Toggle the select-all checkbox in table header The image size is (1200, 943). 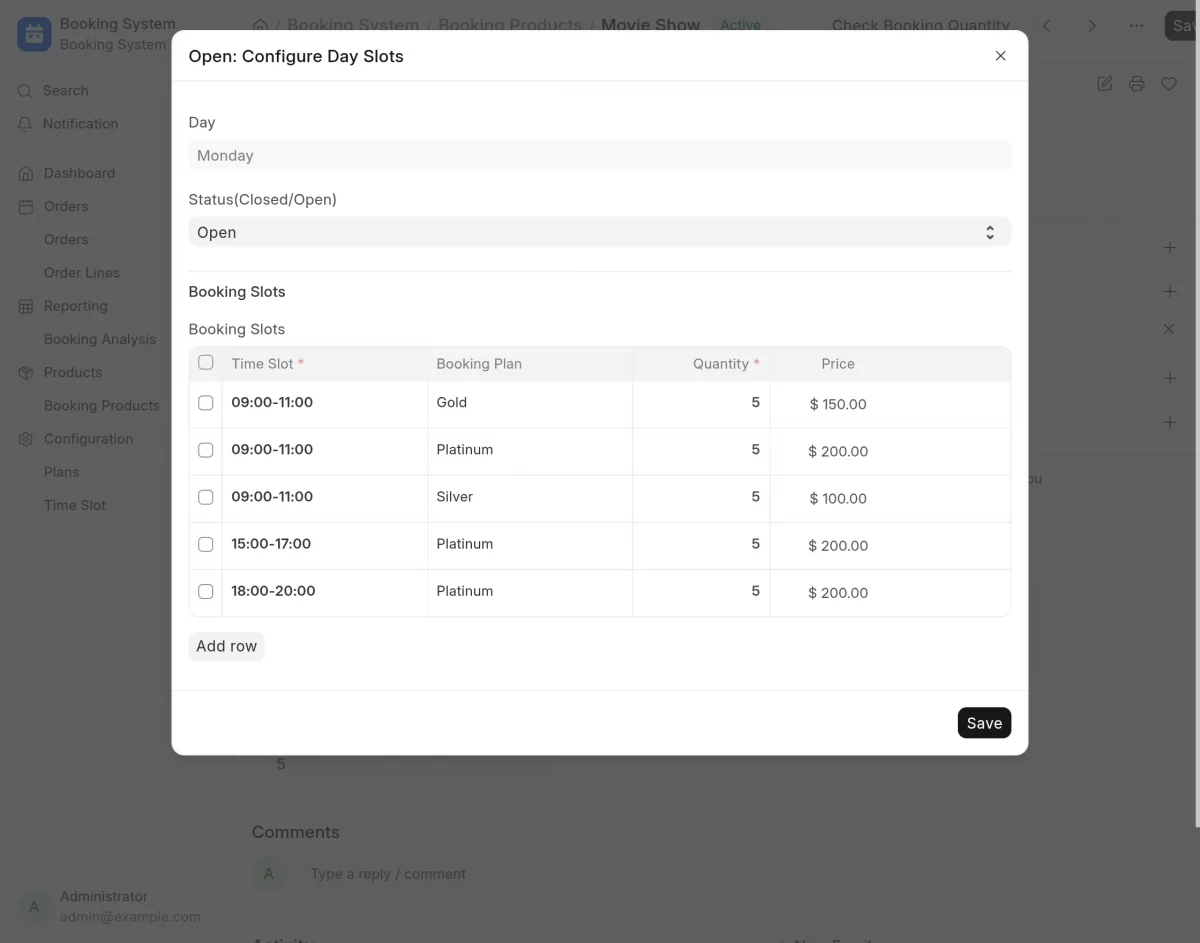pos(206,363)
